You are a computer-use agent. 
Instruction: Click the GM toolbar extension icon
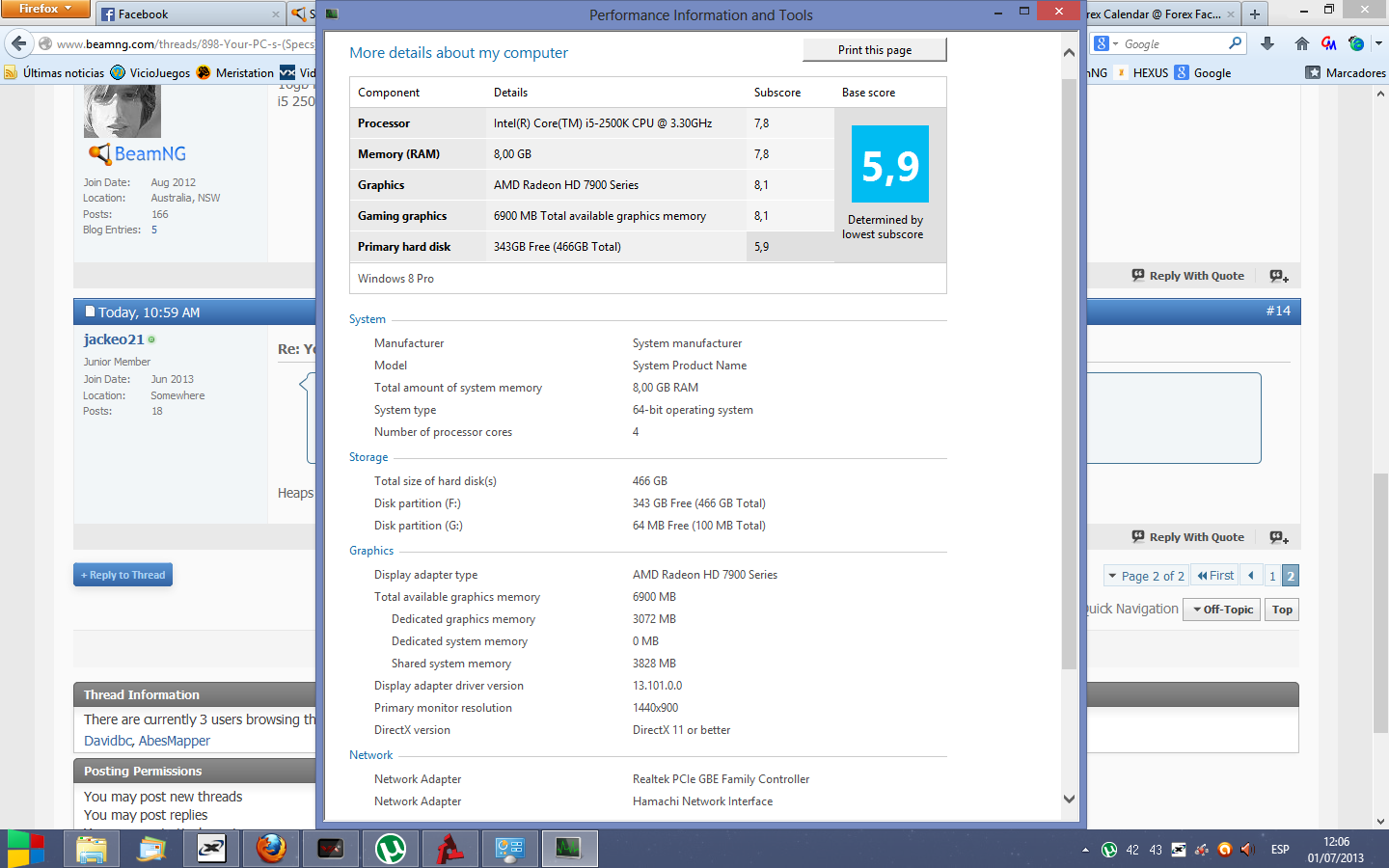1329,43
